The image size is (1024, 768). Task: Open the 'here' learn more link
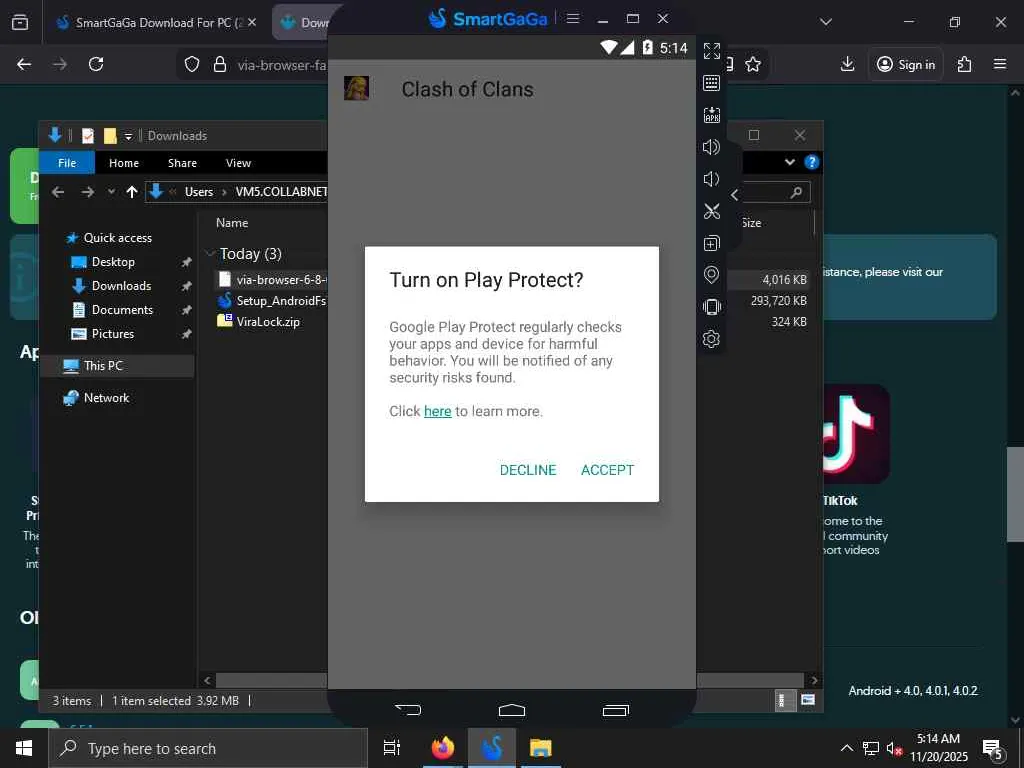pos(438,411)
